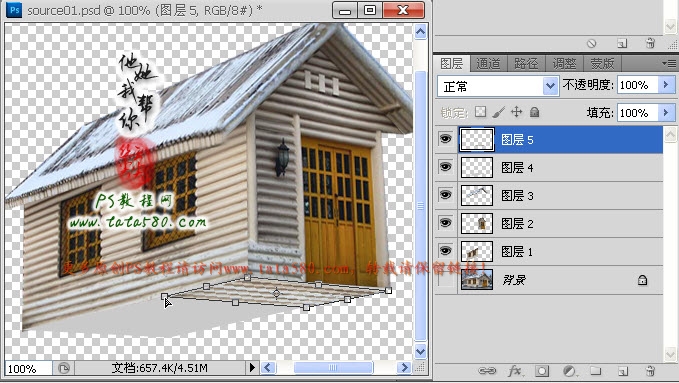Image resolution: width=679 pixels, height=383 pixels.
Task: Click the background layer lock icon
Action: point(642,280)
